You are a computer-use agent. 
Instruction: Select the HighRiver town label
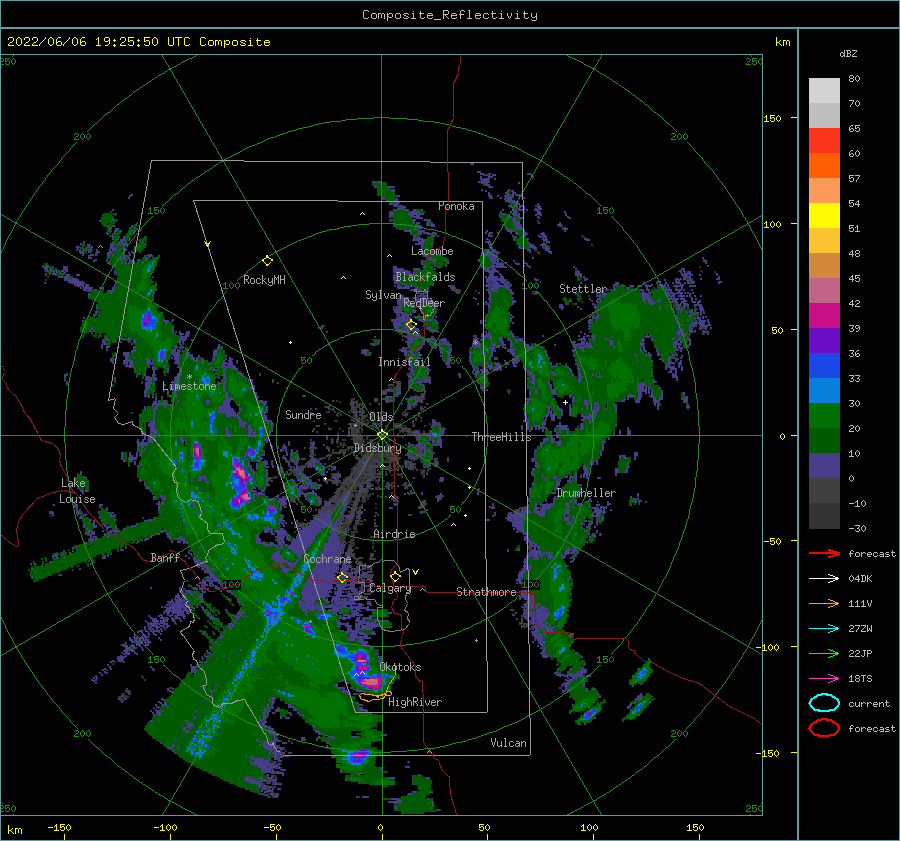click(415, 702)
